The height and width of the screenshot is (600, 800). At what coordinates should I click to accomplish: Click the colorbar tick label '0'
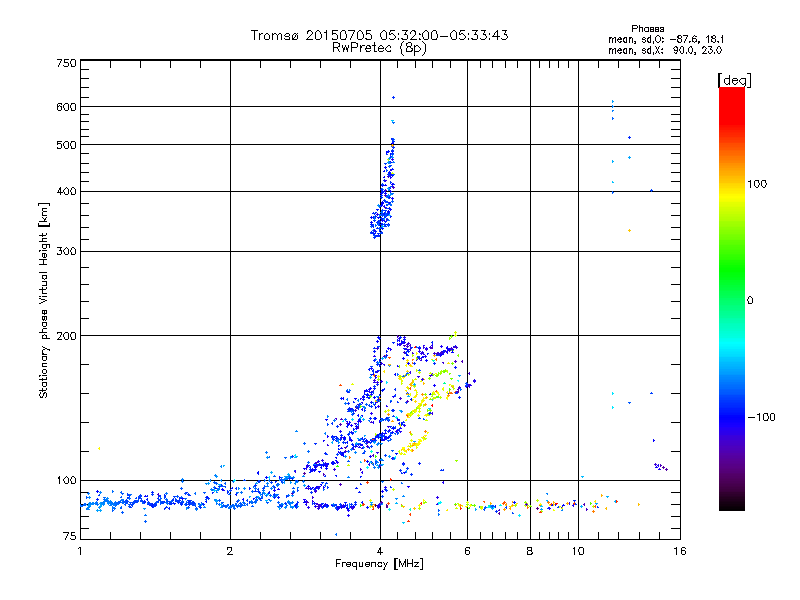coord(750,301)
